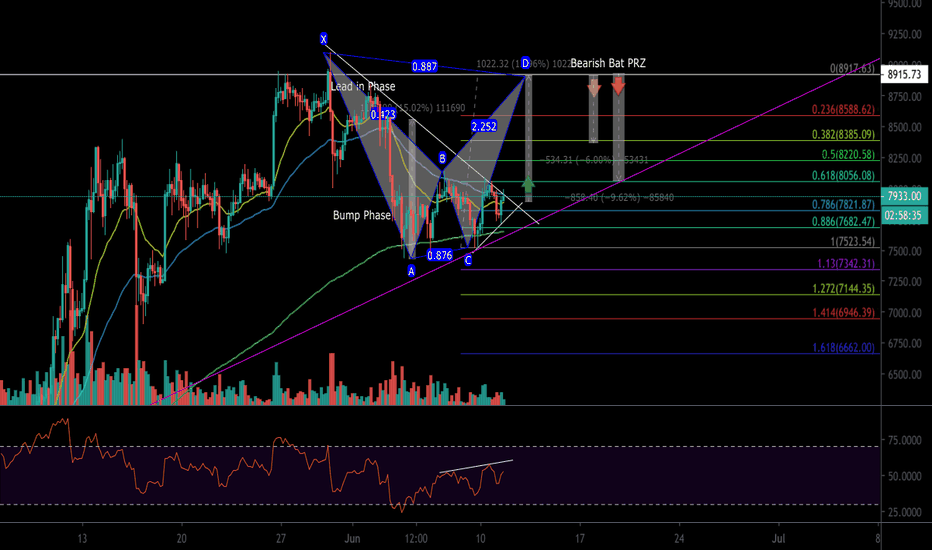Select the D point marker of the pattern
The width and height of the screenshot is (932, 550).
click(x=525, y=62)
